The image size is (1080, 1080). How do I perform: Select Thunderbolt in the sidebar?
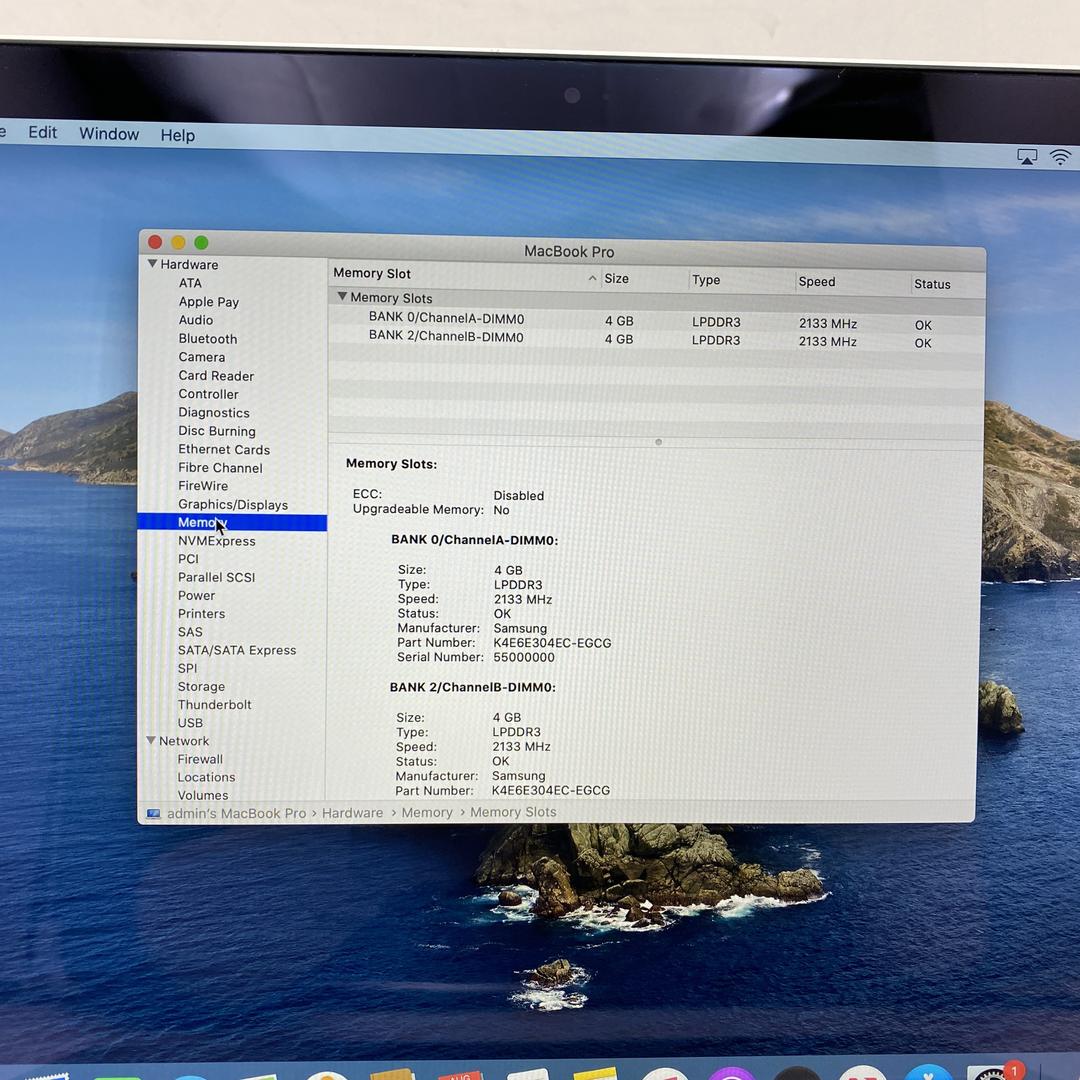tap(214, 705)
